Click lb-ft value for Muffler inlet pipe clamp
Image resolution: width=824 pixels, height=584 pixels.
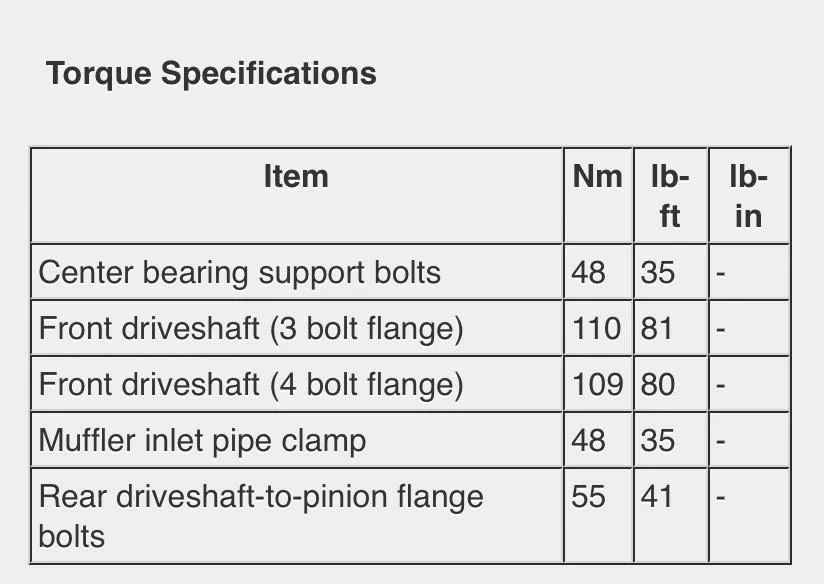(x=658, y=440)
